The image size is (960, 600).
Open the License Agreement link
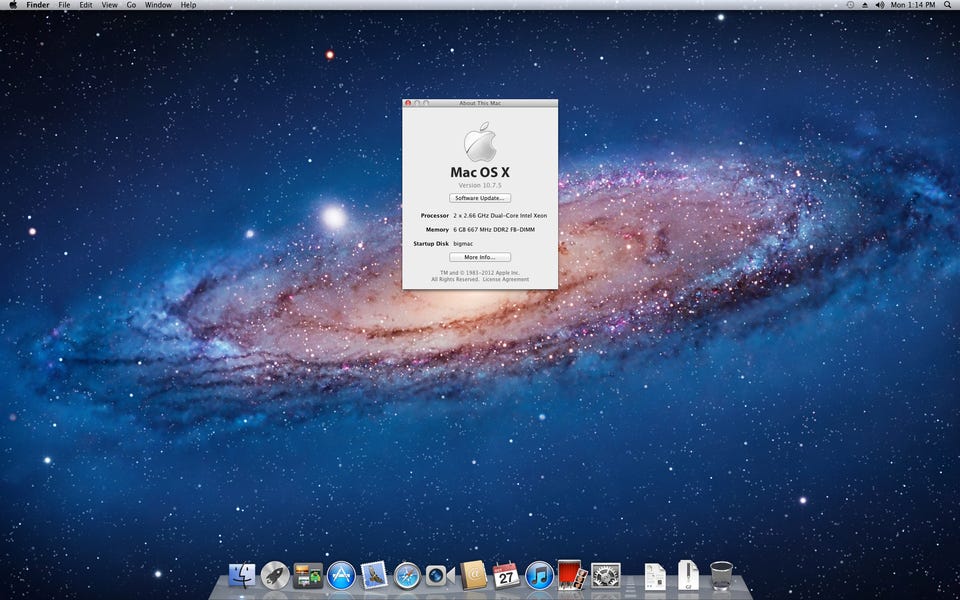pos(506,279)
